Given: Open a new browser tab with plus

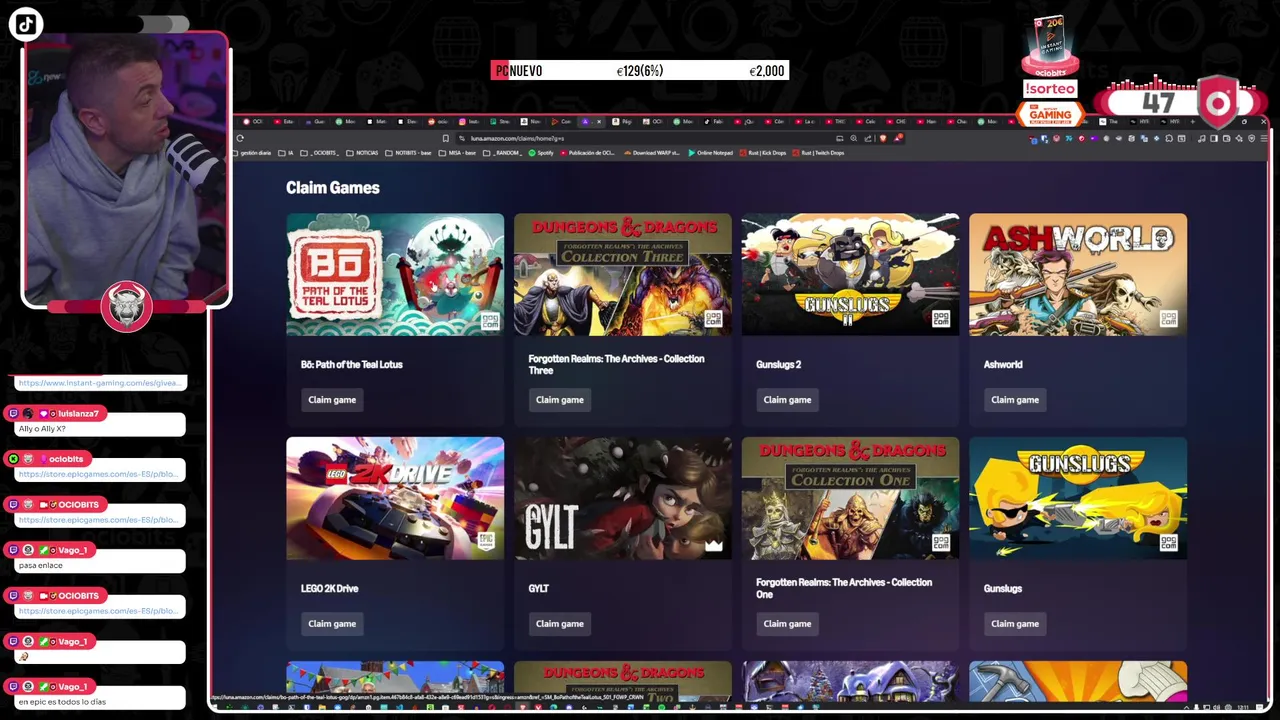Looking at the screenshot, I should pos(1192,122).
